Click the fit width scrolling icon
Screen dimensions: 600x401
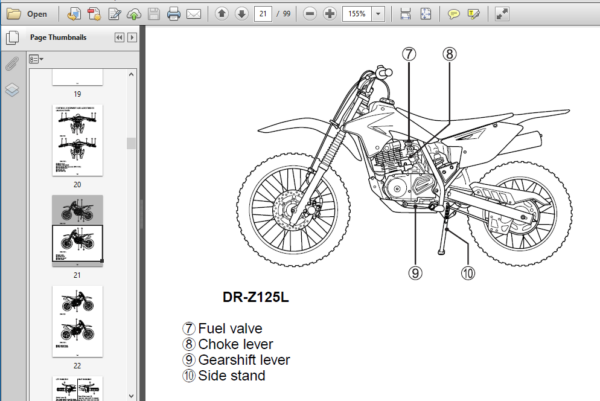click(x=406, y=14)
